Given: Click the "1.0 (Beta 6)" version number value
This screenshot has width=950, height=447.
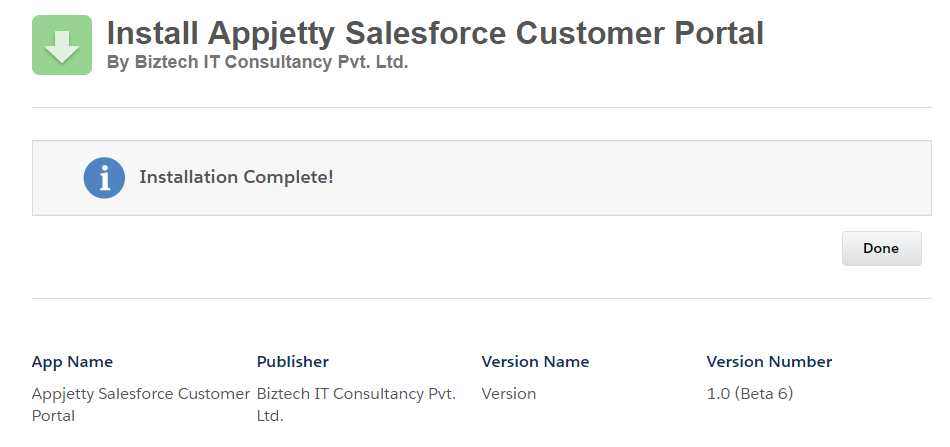Looking at the screenshot, I should (x=750, y=394).
